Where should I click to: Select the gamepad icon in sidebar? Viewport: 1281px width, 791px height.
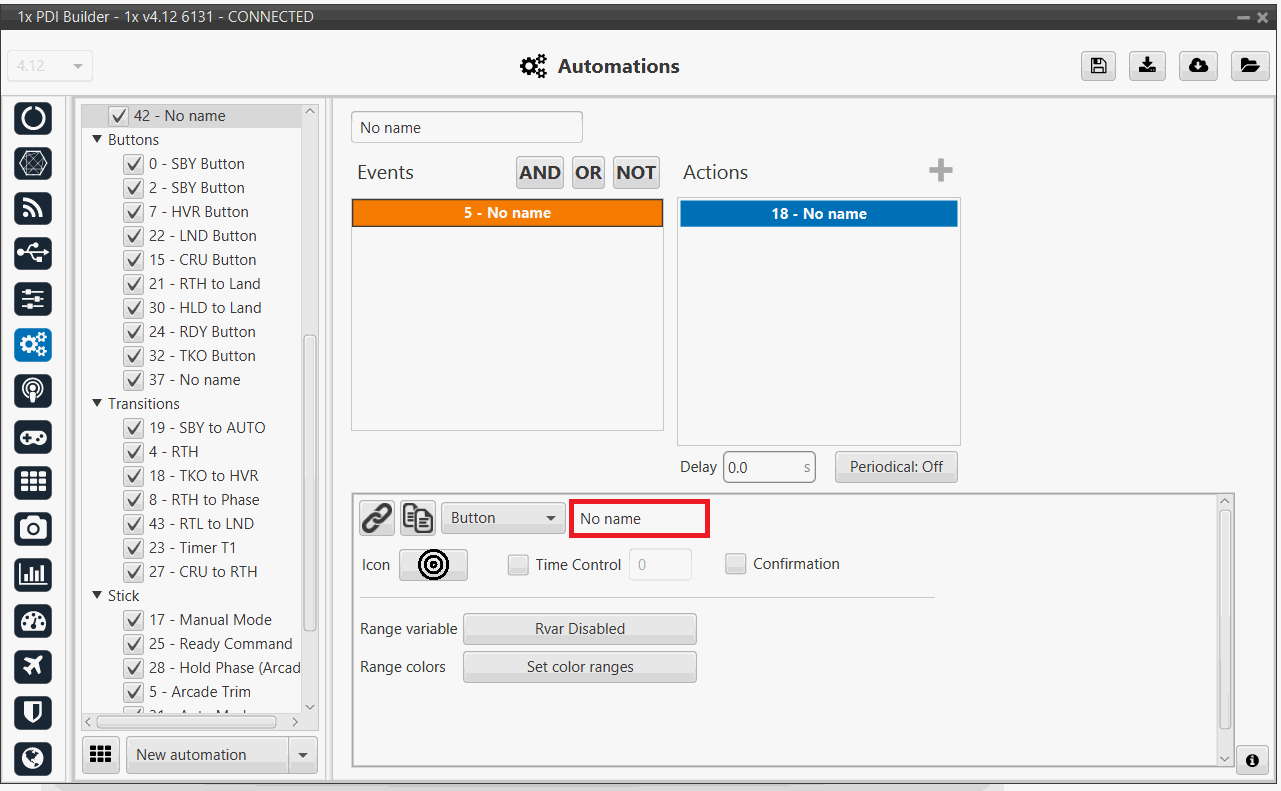pyautogui.click(x=33, y=437)
